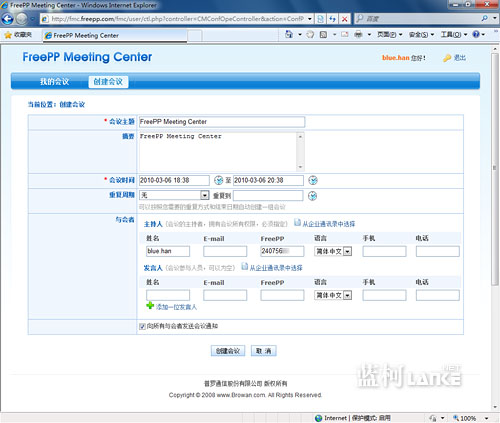Image resolution: width=500 pixels, height=423 pixels.
Task: Click the 创建会议 submit button
Action: [x=228, y=351]
